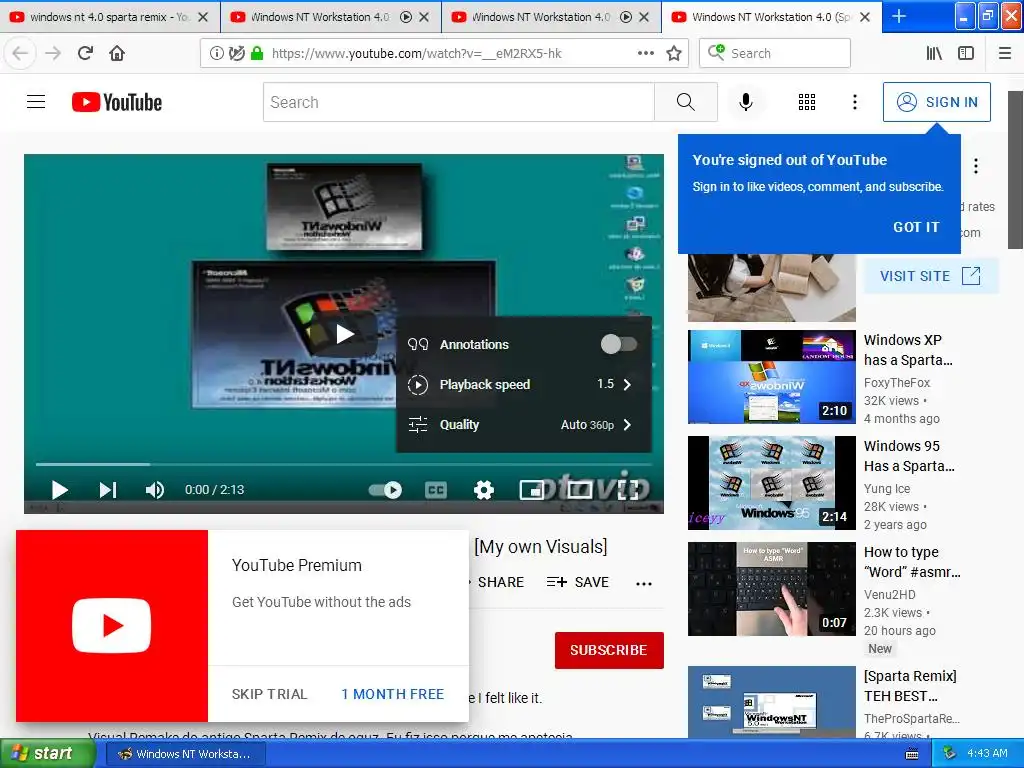Open YouTube guide hamburger menu
The width and height of the screenshot is (1024, 768).
[x=36, y=102]
